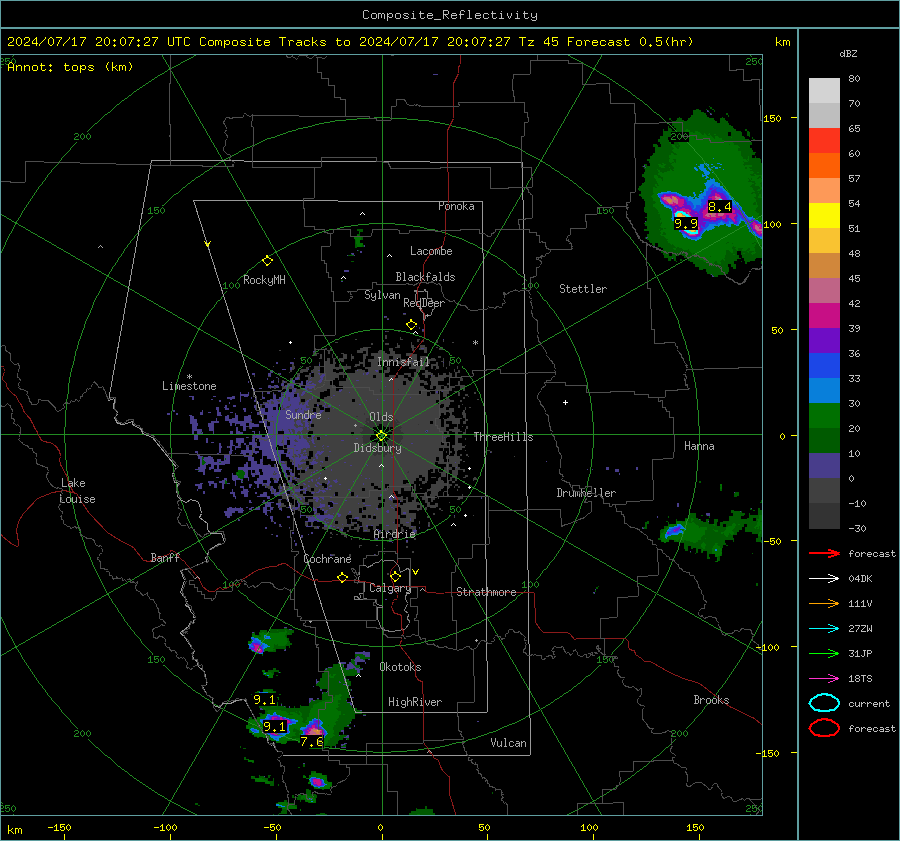Click the Olds town label
This screenshot has height=841, width=900.
pyautogui.click(x=381, y=417)
